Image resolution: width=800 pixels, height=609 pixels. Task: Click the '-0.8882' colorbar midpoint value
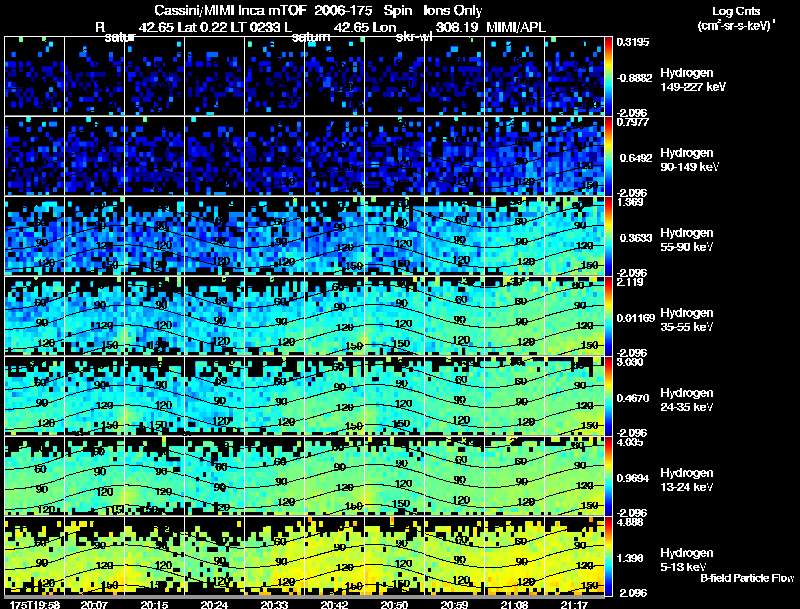coord(634,78)
